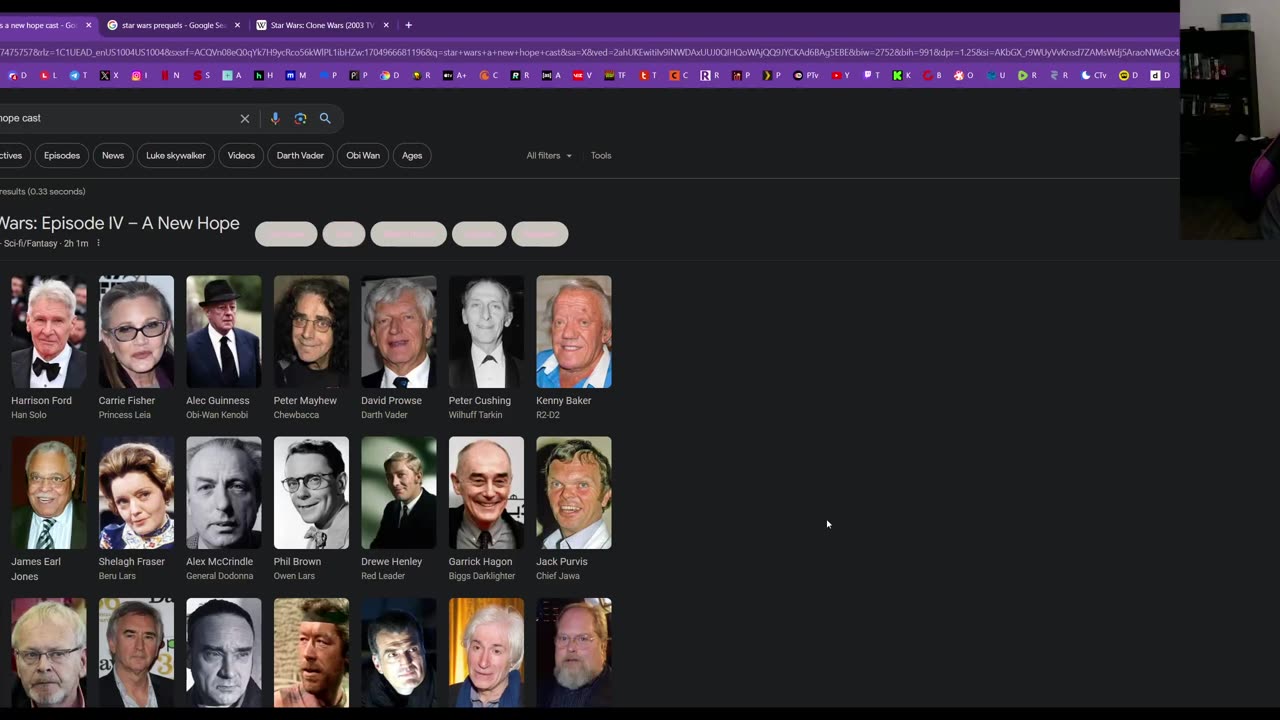The width and height of the screenshot is (1280, 720).
Task: Click the browser address bar
Action: click(590, 52)
